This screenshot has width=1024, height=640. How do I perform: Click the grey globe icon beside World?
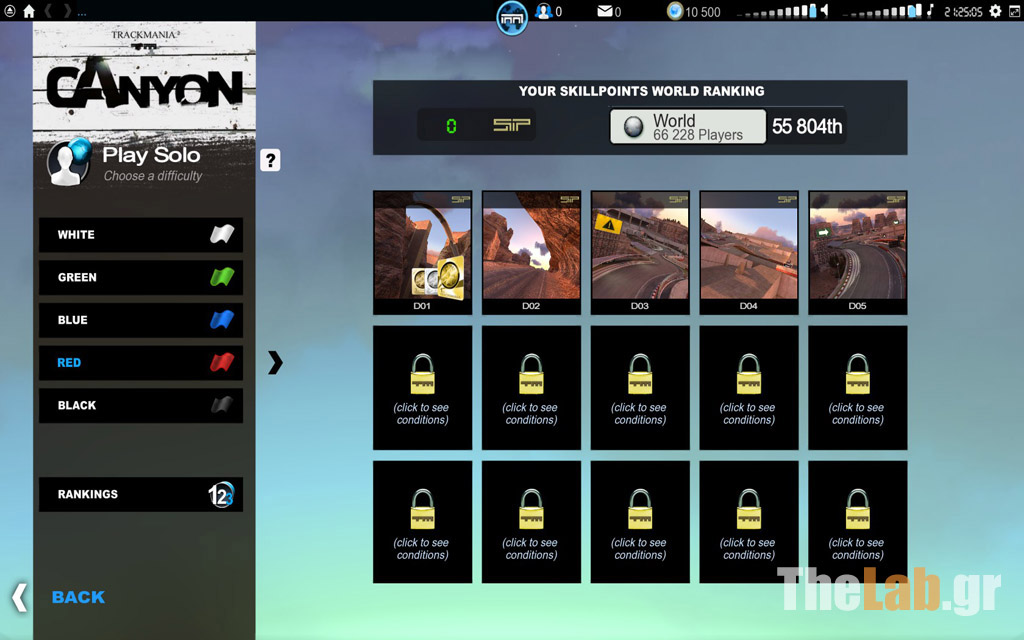click(x=633, y=127)
